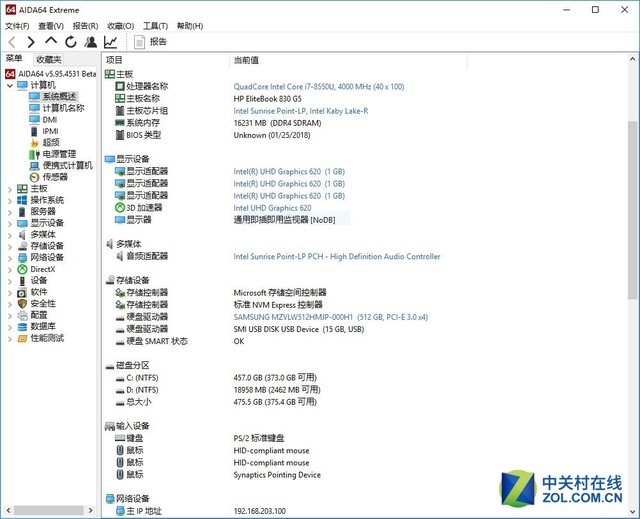Click the 键盘 keyboard icon
Viewport: 640px width, 519px height.
click(x=120, y=438)
